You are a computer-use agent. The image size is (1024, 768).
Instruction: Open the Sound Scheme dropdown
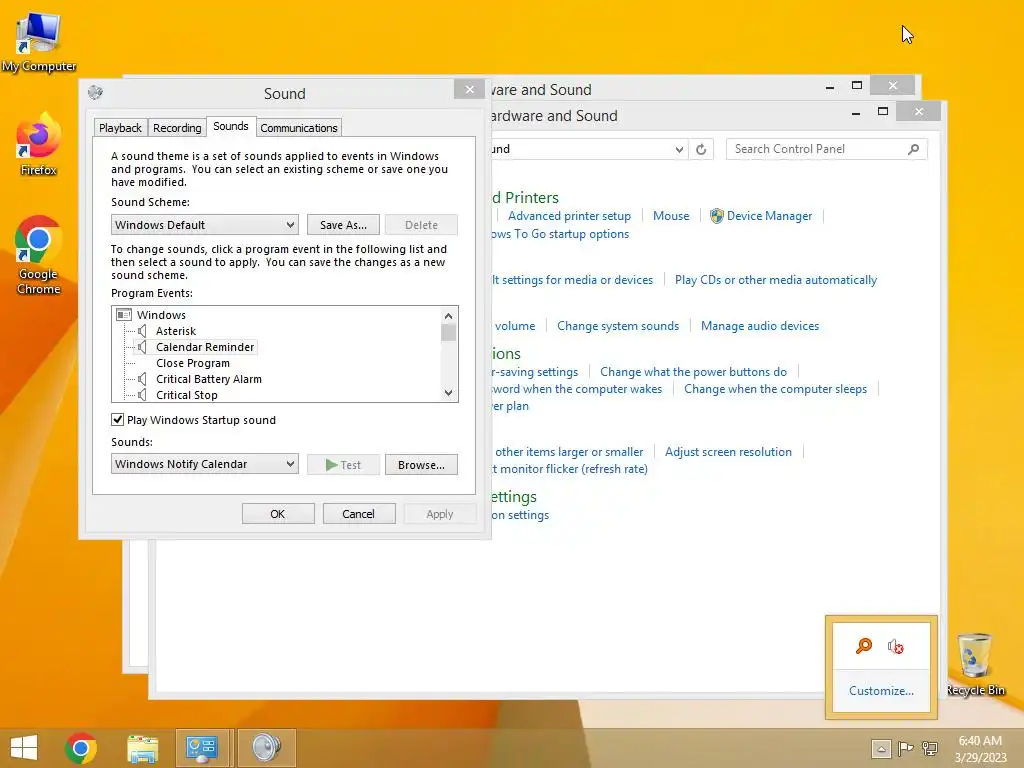coord(204,225)
